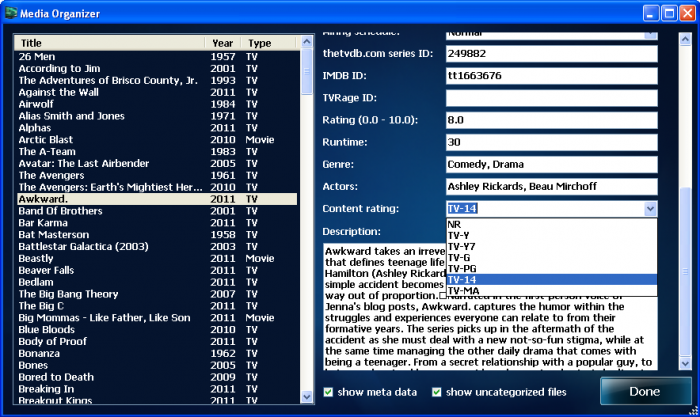Select 'The Big C' row
The image size is (700, 417).
point(157,306)
